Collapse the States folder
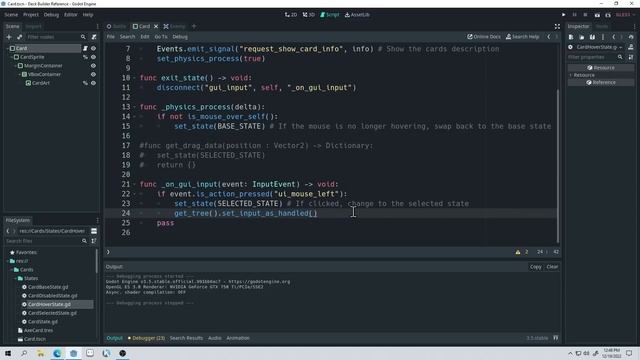The height and width of the screenshot is (360, 640). point(16,278)
